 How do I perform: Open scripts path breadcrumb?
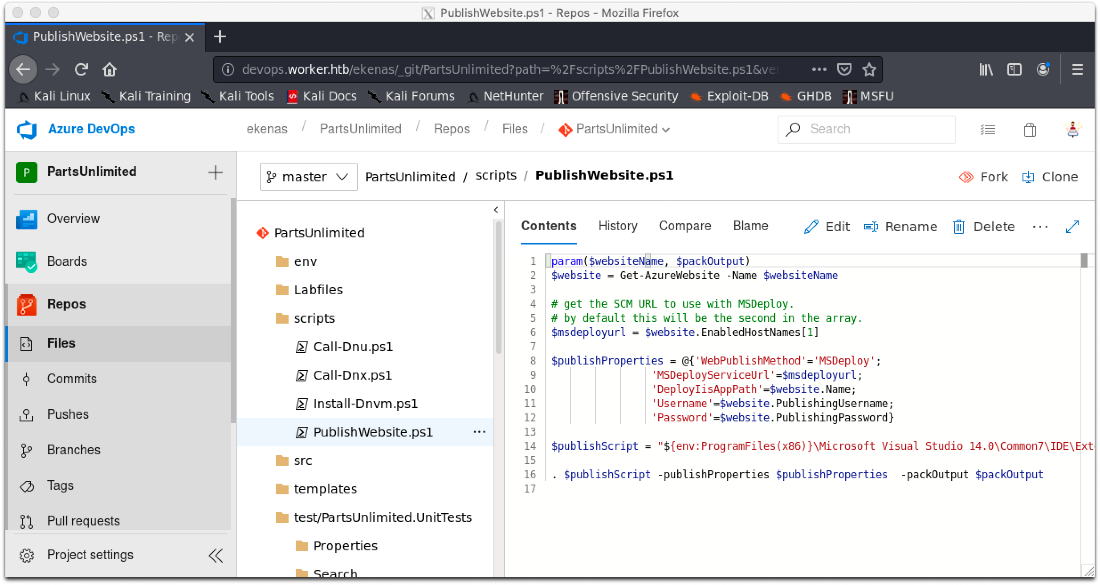[x=496, y=175]
